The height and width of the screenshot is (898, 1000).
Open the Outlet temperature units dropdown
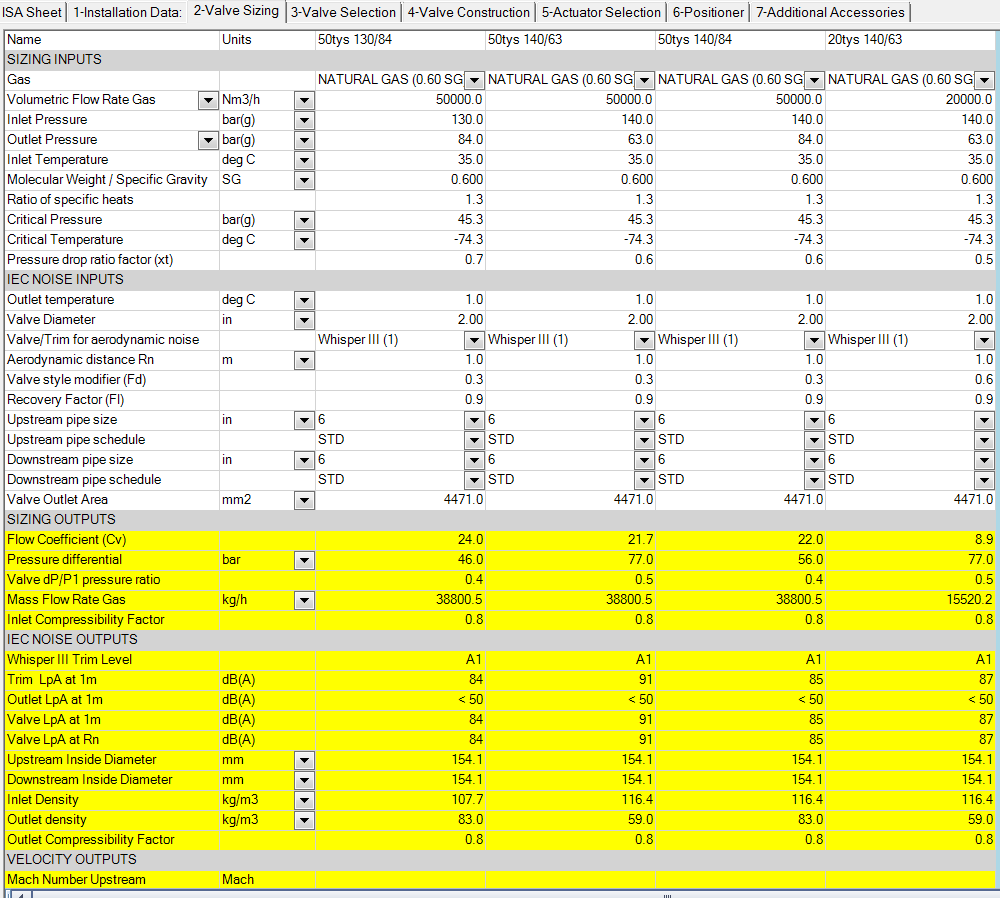304,300
